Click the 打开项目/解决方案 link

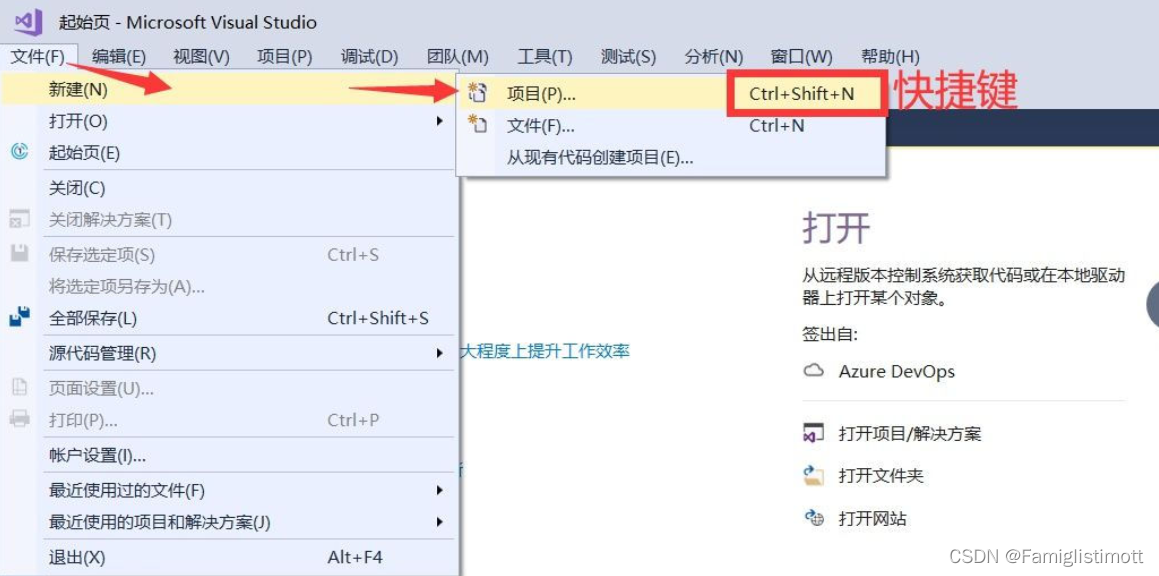tap(909, 433)
